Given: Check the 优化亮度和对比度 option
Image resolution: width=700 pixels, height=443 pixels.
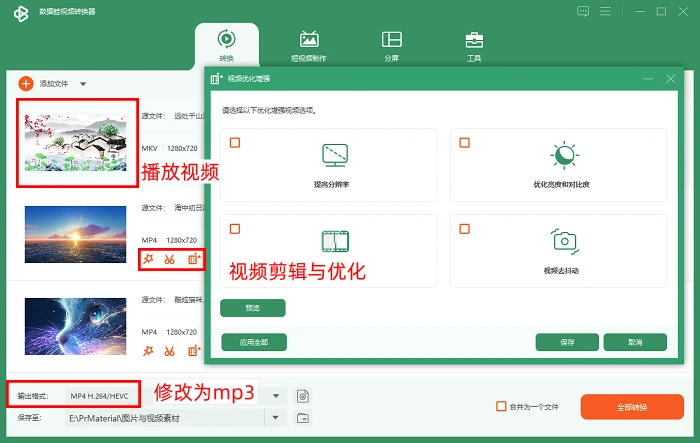Looking at the screenshot, I should [x=465, y=142].
